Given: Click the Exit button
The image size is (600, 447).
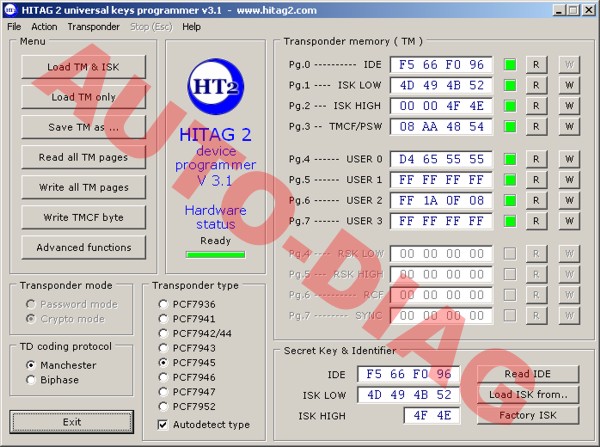Looking at the screenshot, I should coord(72,422).
